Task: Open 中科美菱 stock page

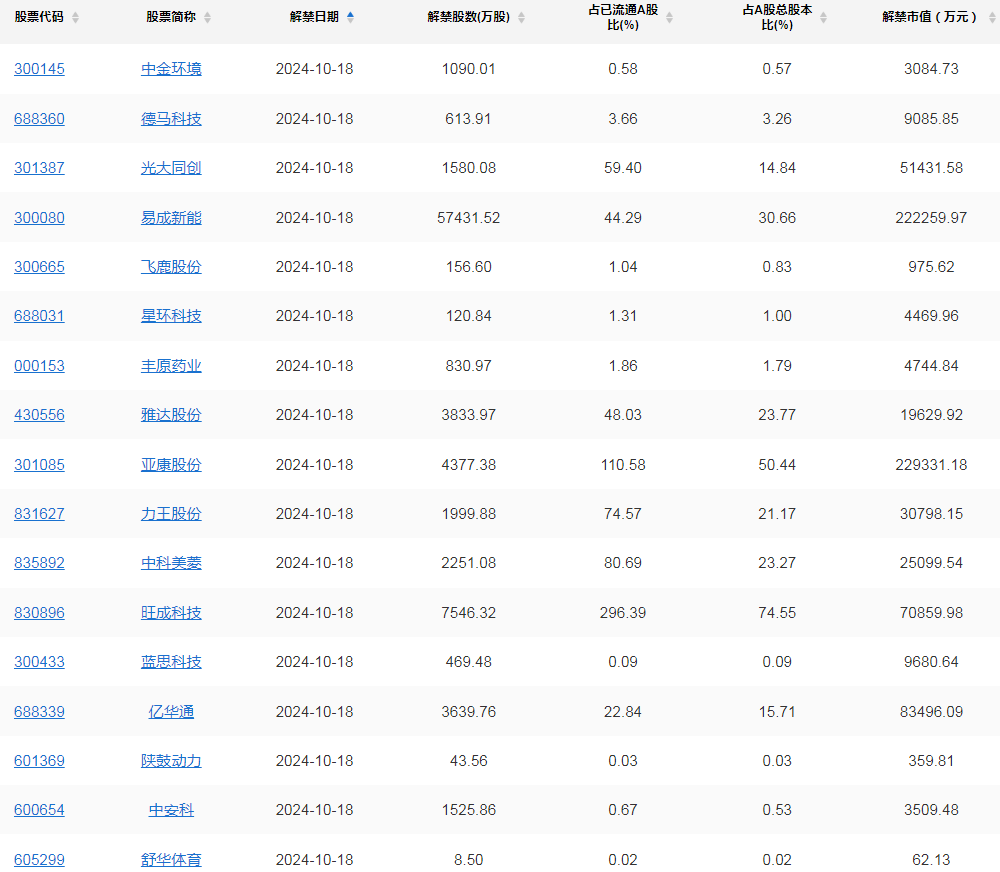Action: click(x=171, y=563)
